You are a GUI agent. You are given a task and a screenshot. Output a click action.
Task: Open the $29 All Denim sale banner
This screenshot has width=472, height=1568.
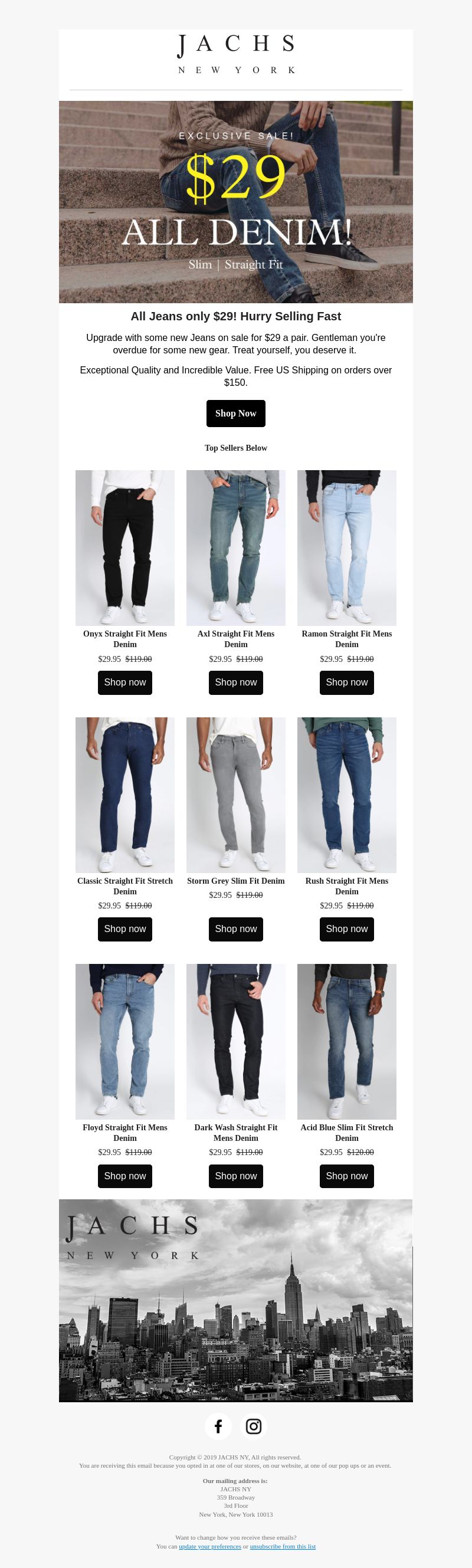point(235,202)
